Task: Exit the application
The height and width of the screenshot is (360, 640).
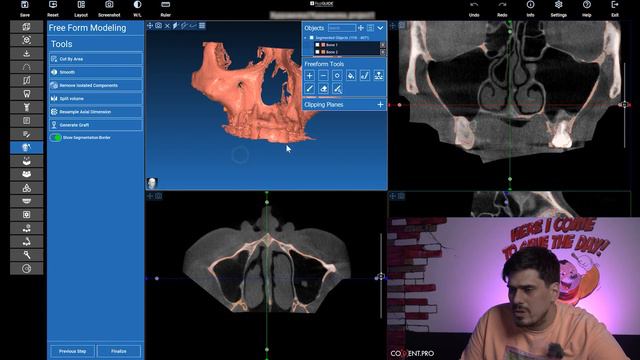Action: 615,9
